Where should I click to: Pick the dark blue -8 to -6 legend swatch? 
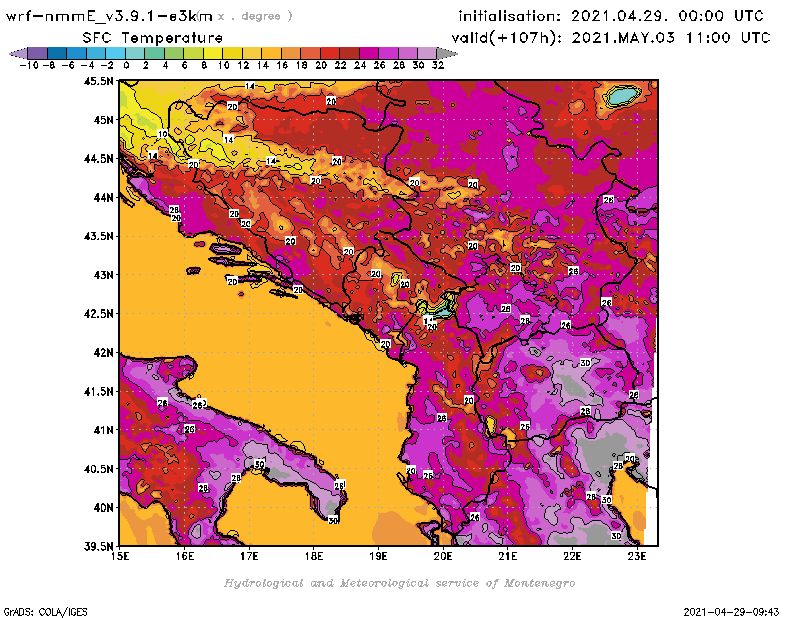[x=57, y=53]
